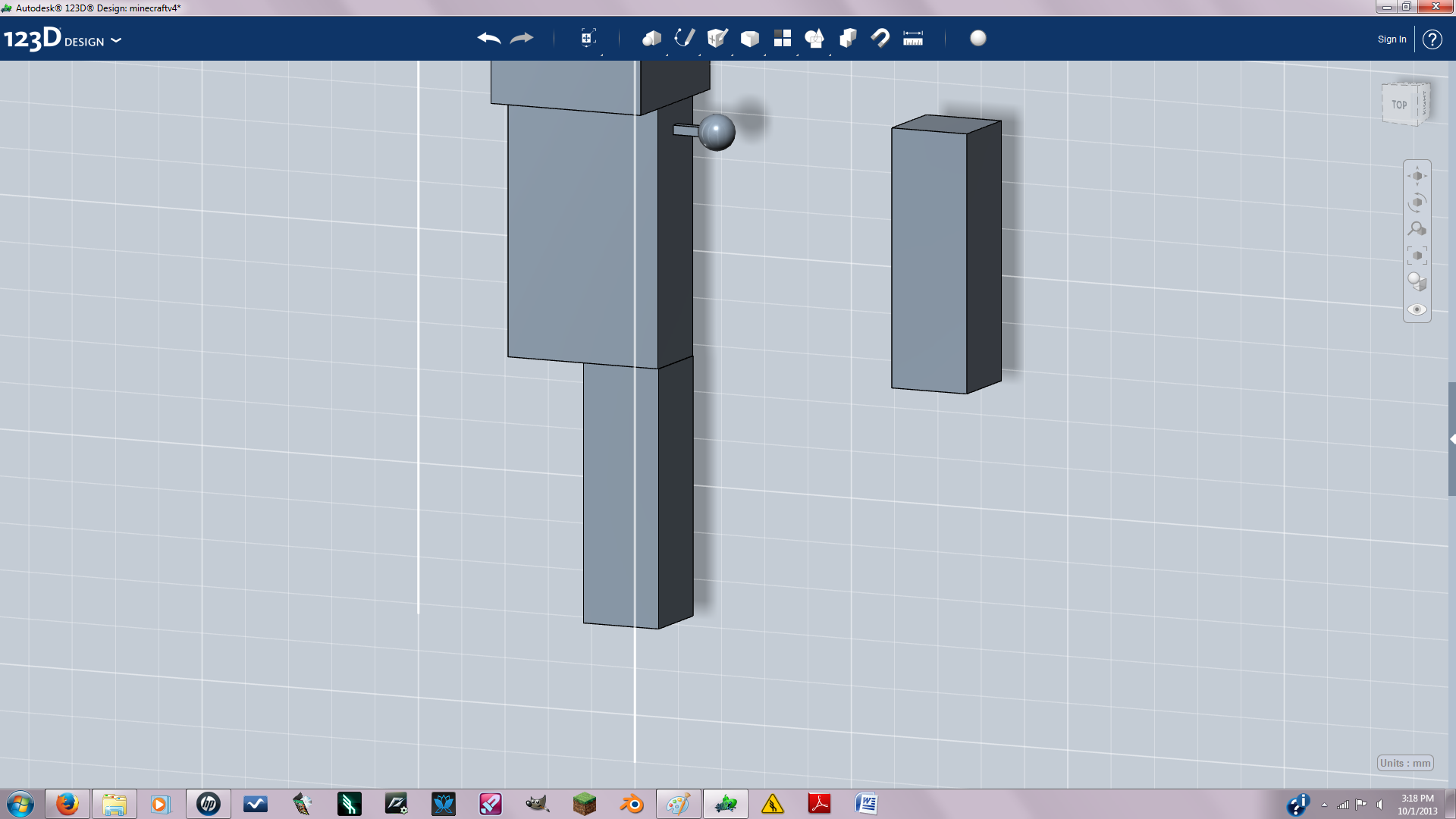The width and height of the screenshot is (1456, 819).
Task: Redo the last undone action
Action: [x=522, y=38]
